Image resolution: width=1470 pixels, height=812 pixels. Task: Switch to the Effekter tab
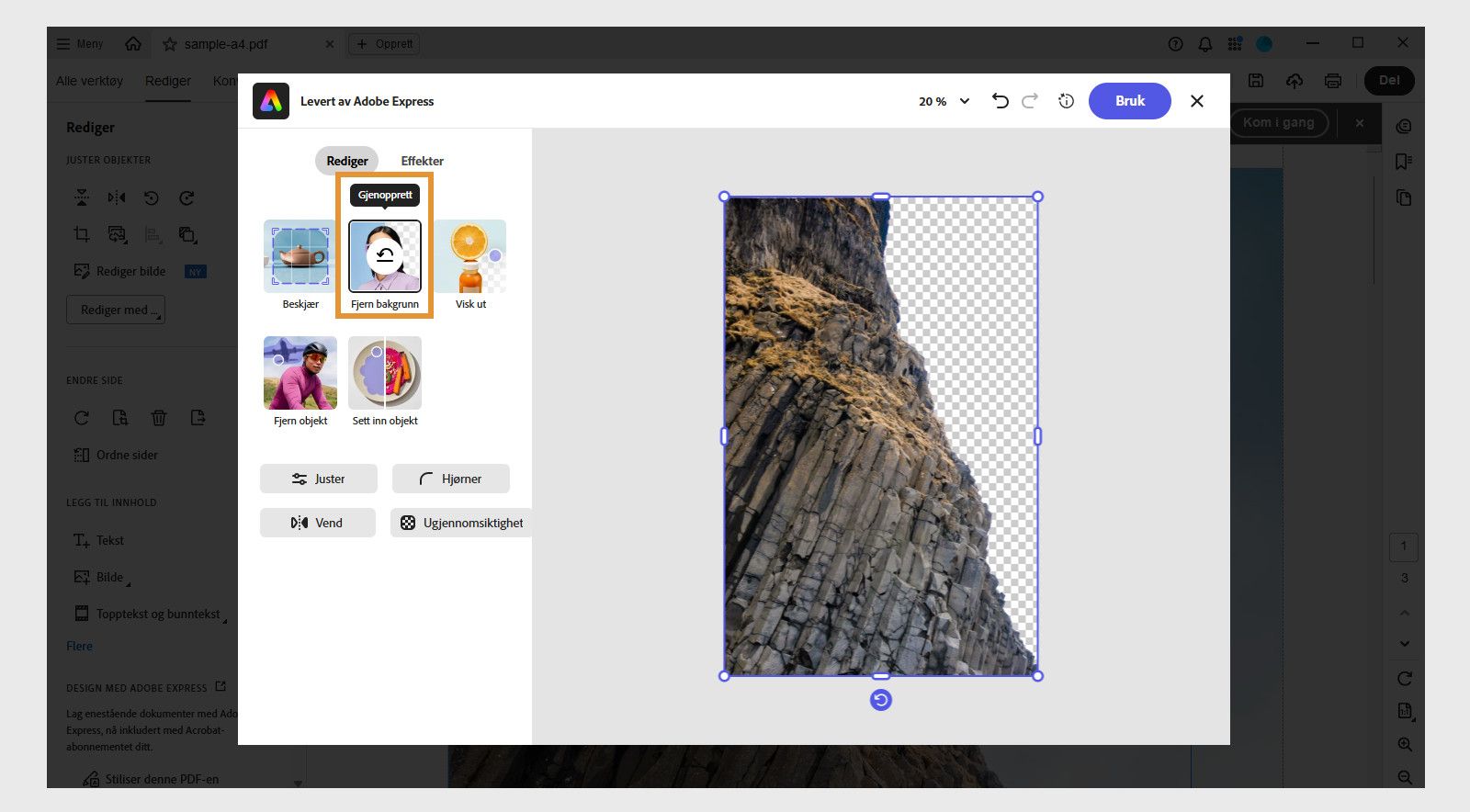pos(422,161)
